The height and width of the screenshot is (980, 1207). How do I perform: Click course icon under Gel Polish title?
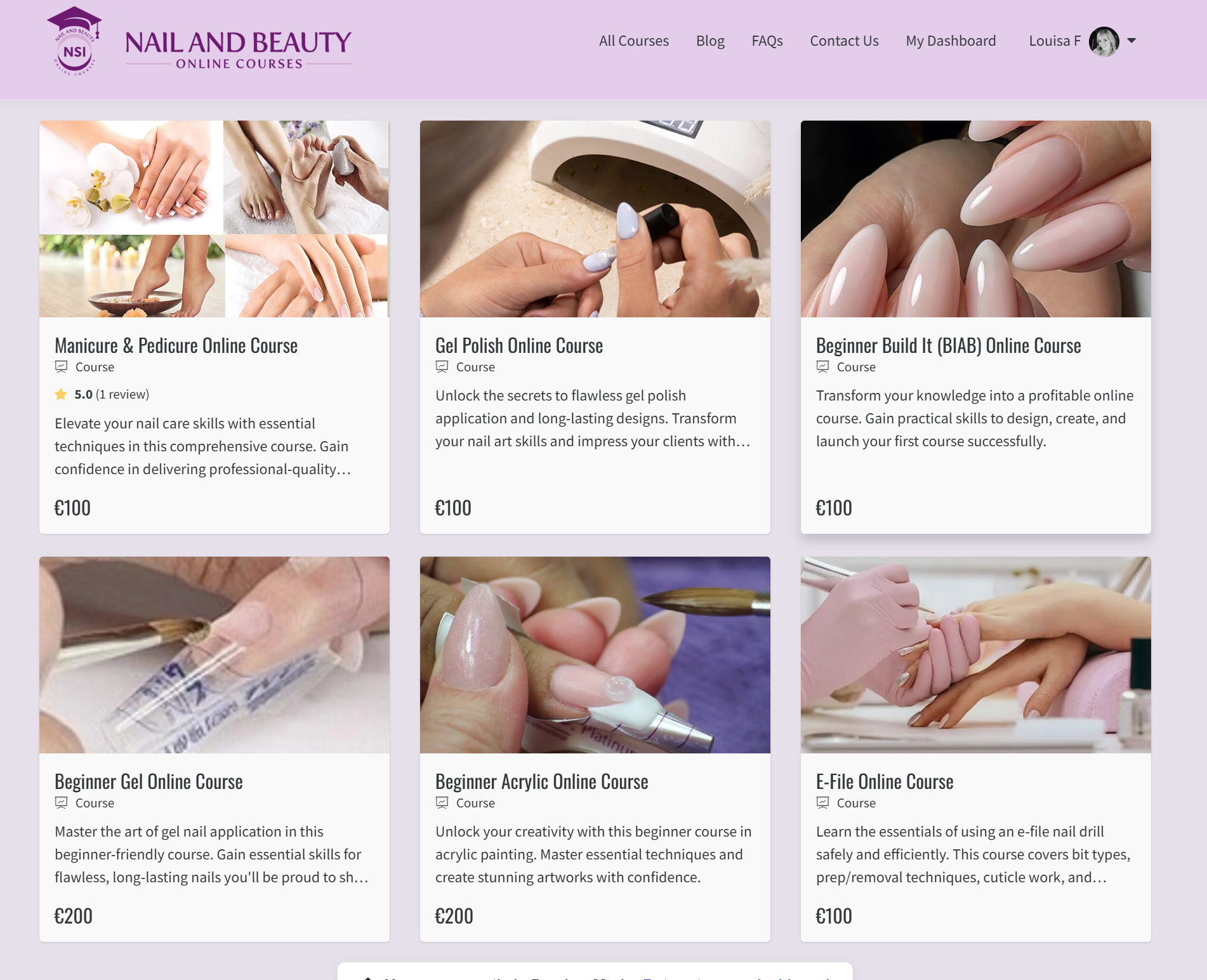point(442,366)
